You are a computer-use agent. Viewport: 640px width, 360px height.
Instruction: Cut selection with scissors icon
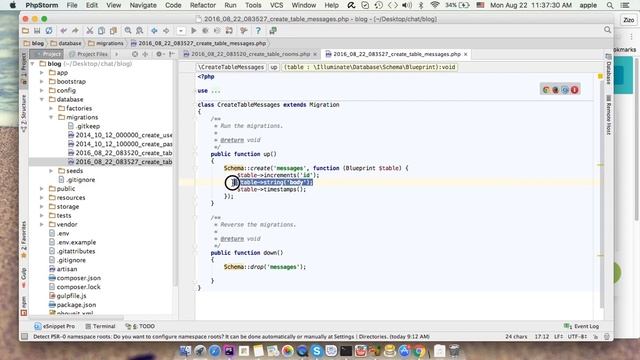89,31
